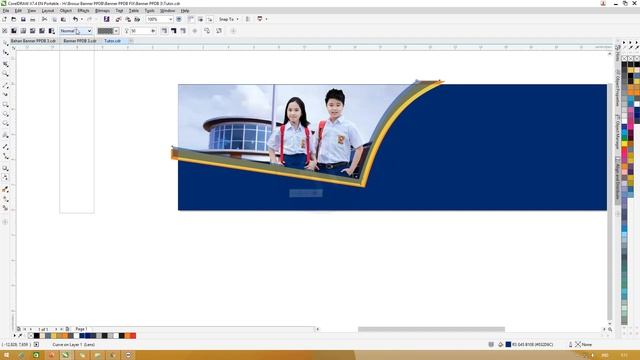The height and width of the screenshot is (360, 640).
Task: Expand the Undo history arrow
Action: pyautogui.click(x=81, y=19)
